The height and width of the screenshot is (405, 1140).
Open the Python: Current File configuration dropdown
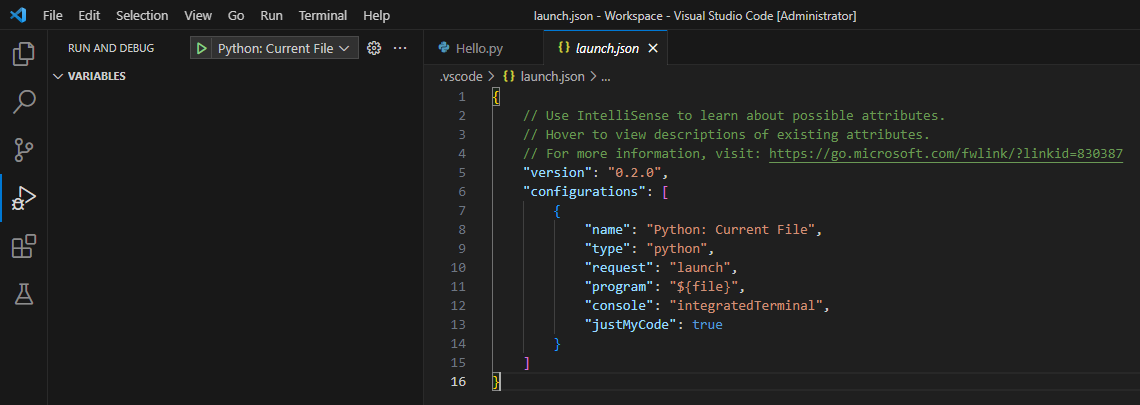coord(284,49)
